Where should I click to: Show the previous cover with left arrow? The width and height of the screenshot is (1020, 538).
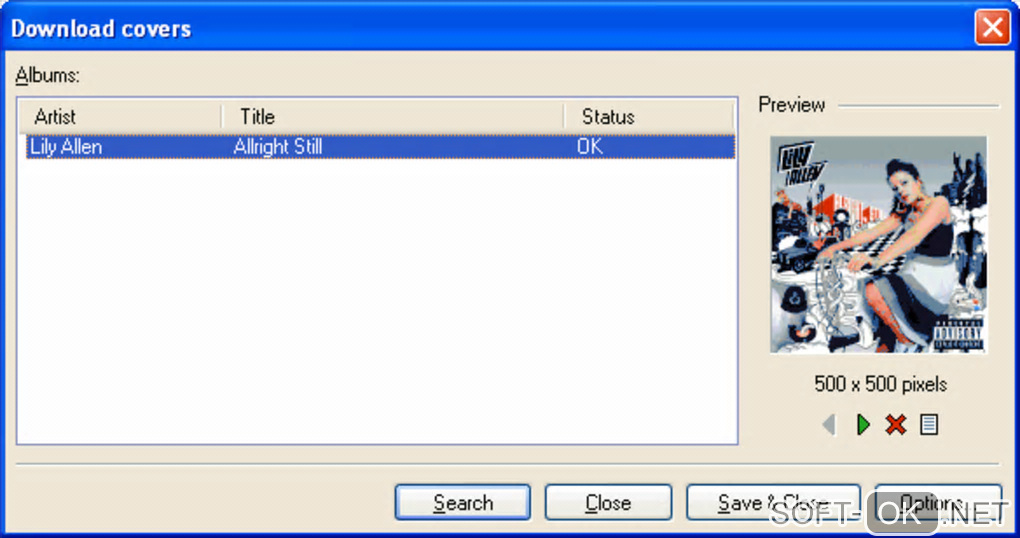pyautogui.click(x=829, y=425)
